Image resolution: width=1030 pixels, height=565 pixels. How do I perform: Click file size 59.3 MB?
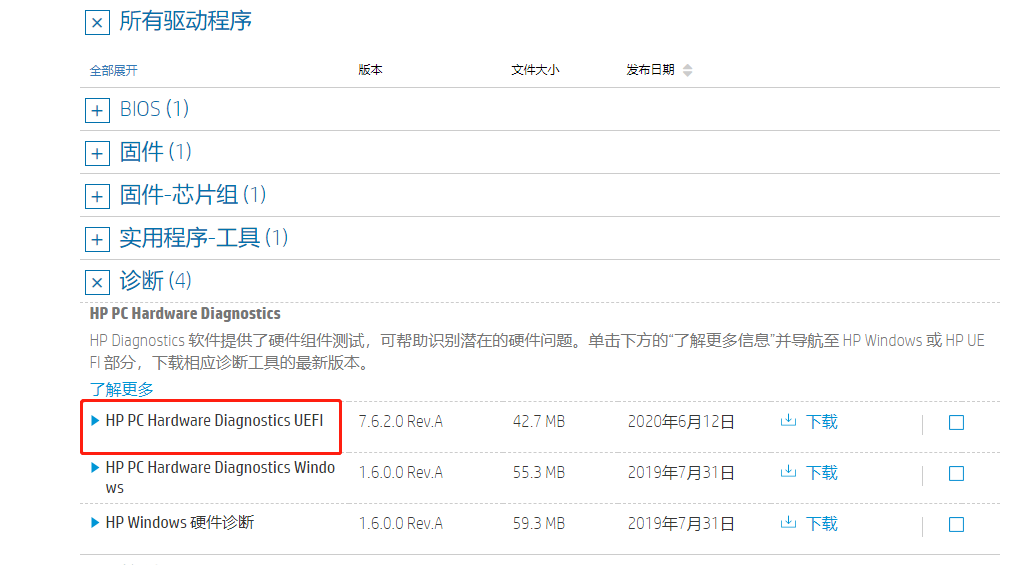(x=539, y=524)
